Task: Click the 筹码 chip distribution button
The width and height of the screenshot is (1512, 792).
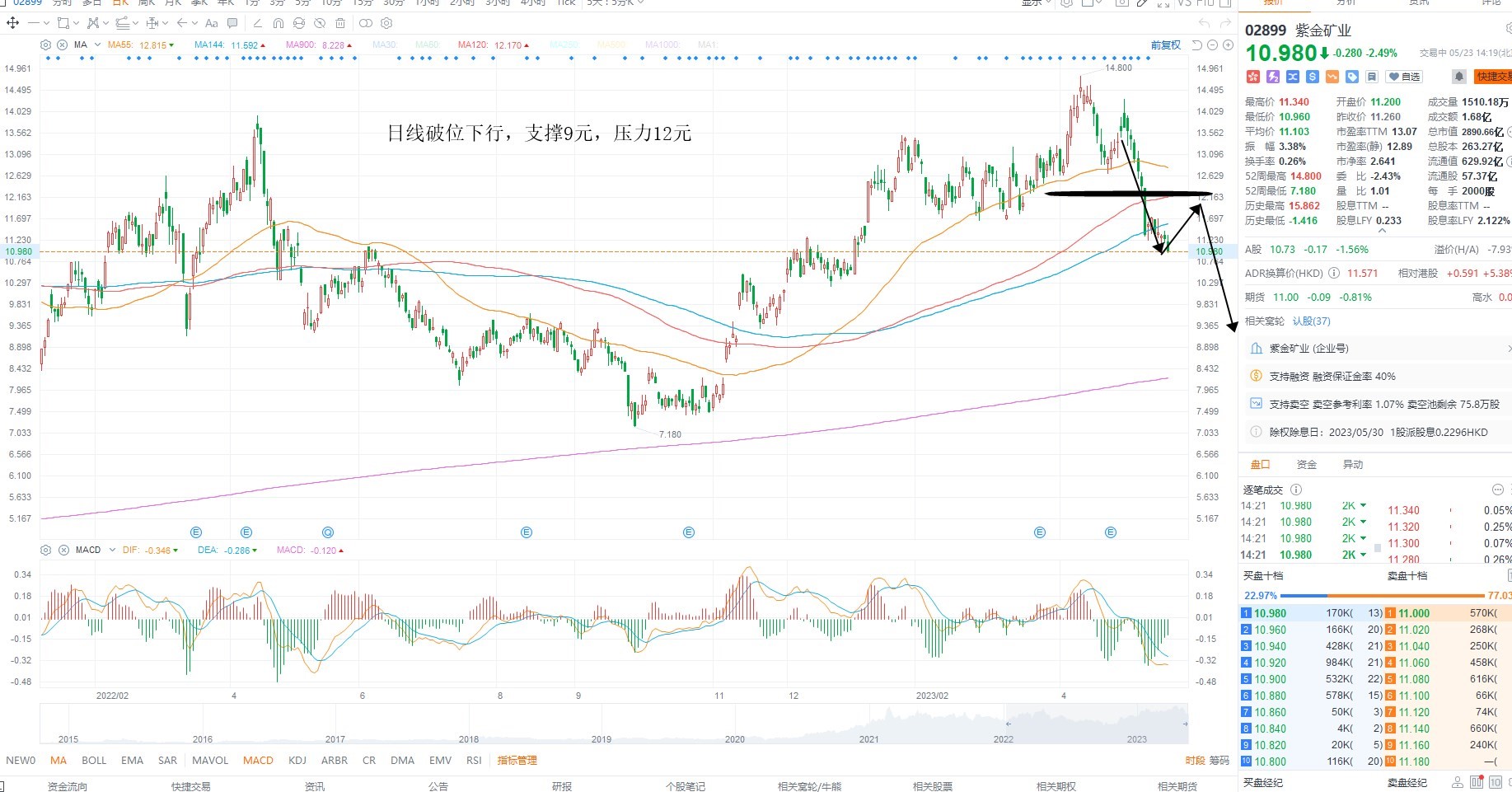Action: coord(1219,761)
